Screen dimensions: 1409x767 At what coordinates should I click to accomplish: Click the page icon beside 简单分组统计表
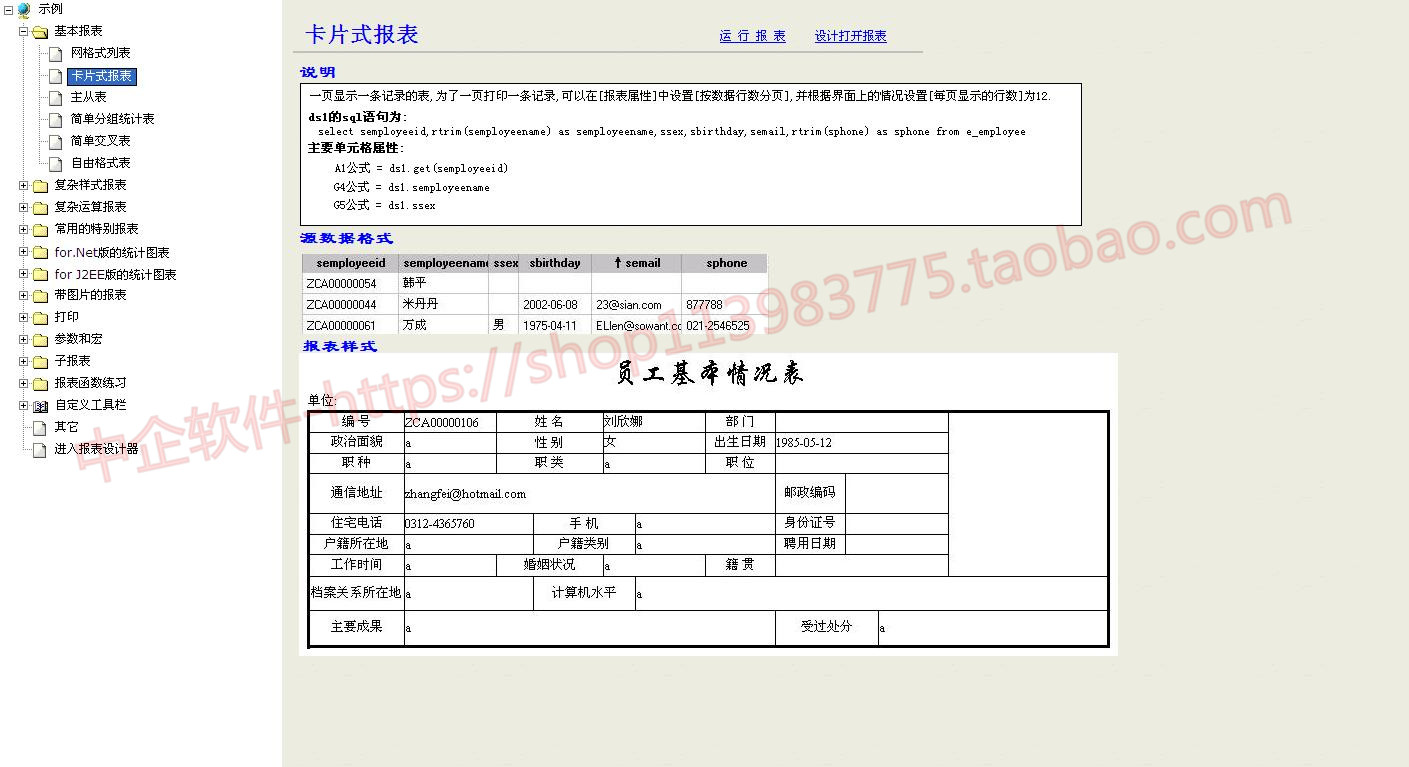pyautogui.click(x=56, y=119)
